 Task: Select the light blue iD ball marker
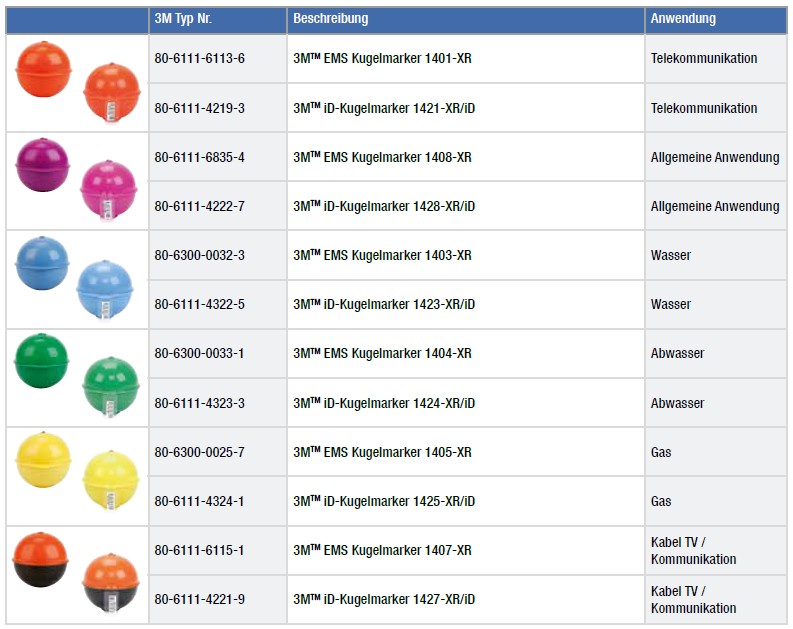pos(105,288)
